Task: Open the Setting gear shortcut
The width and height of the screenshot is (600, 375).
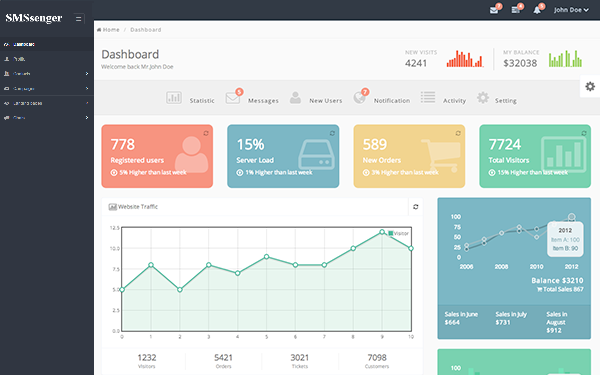Action: pos(483,98)
